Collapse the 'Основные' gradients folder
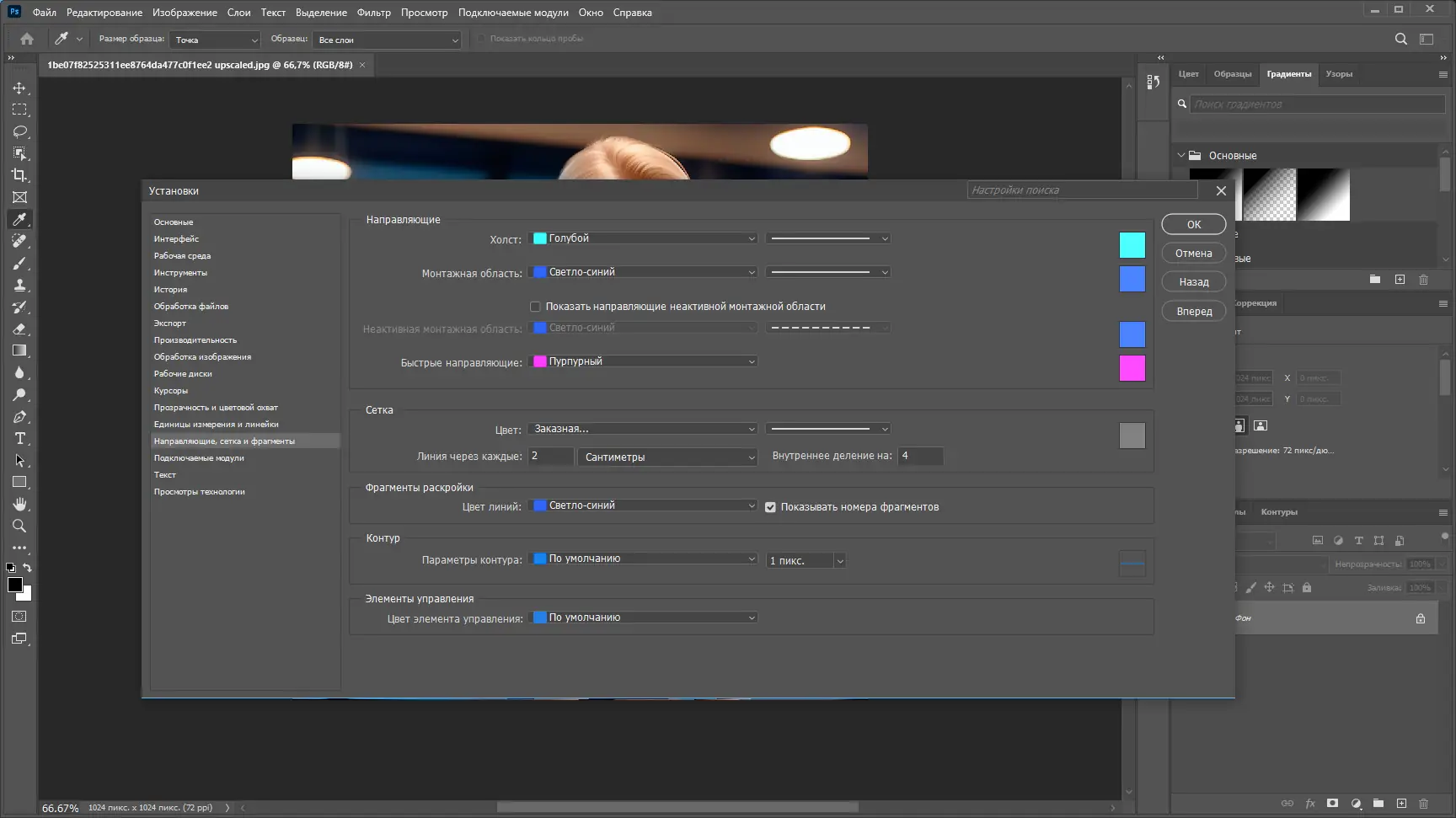This screenshot has width=1456, height=818. [1181, 155]
